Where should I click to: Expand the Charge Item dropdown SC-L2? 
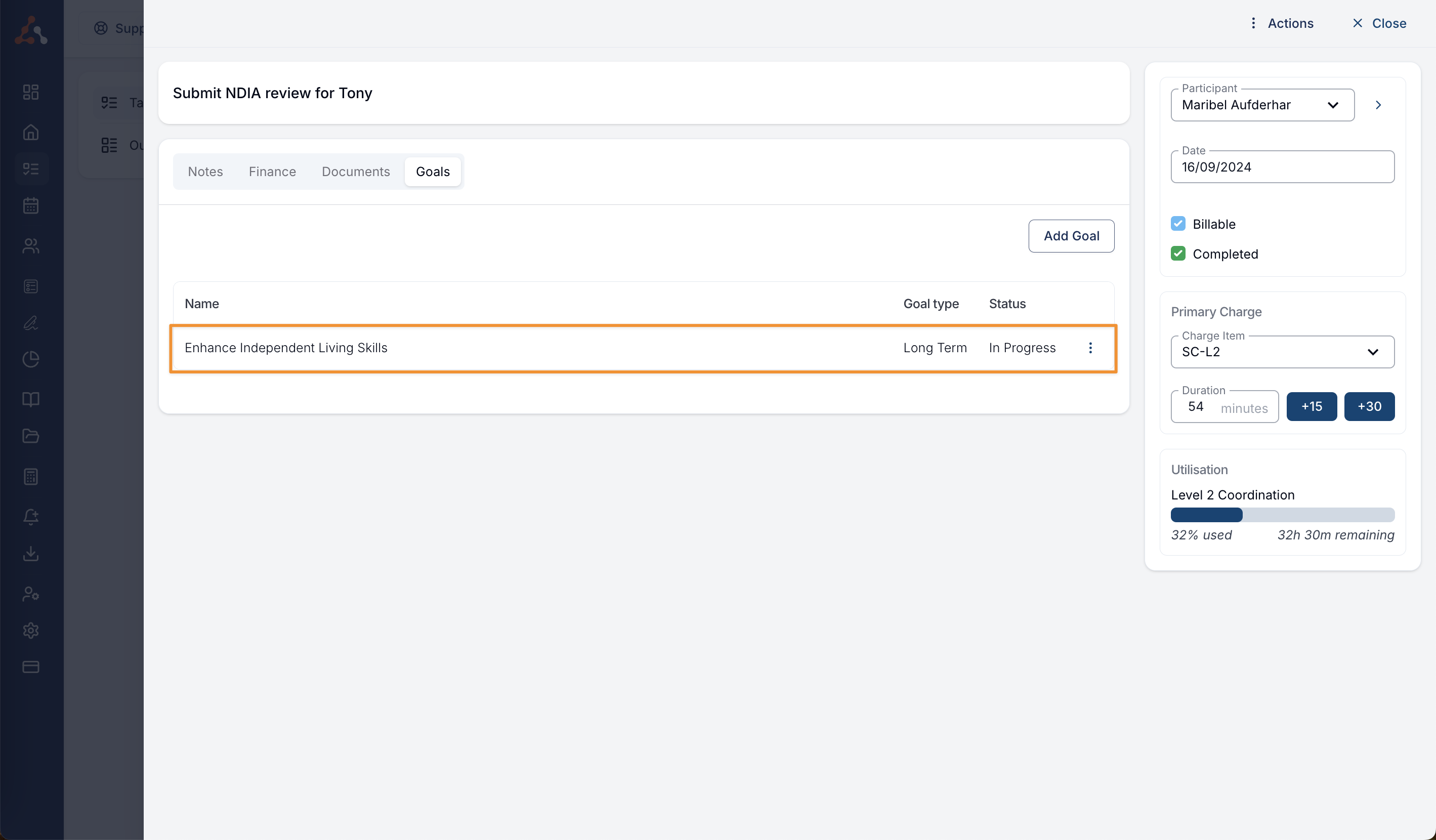tap(1282, 352)
